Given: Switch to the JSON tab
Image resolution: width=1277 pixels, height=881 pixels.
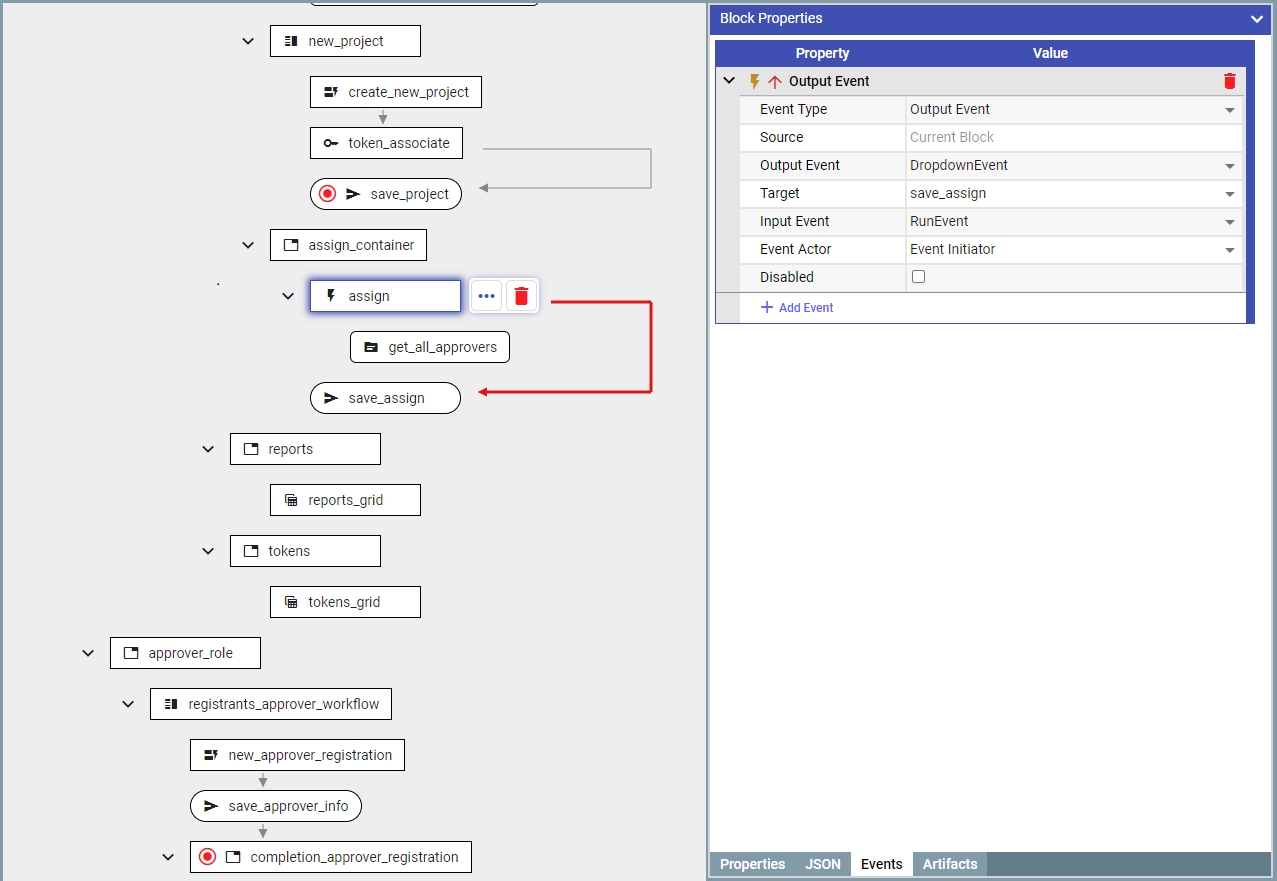Looking at the screenshot, I should (x=823, y=864).
